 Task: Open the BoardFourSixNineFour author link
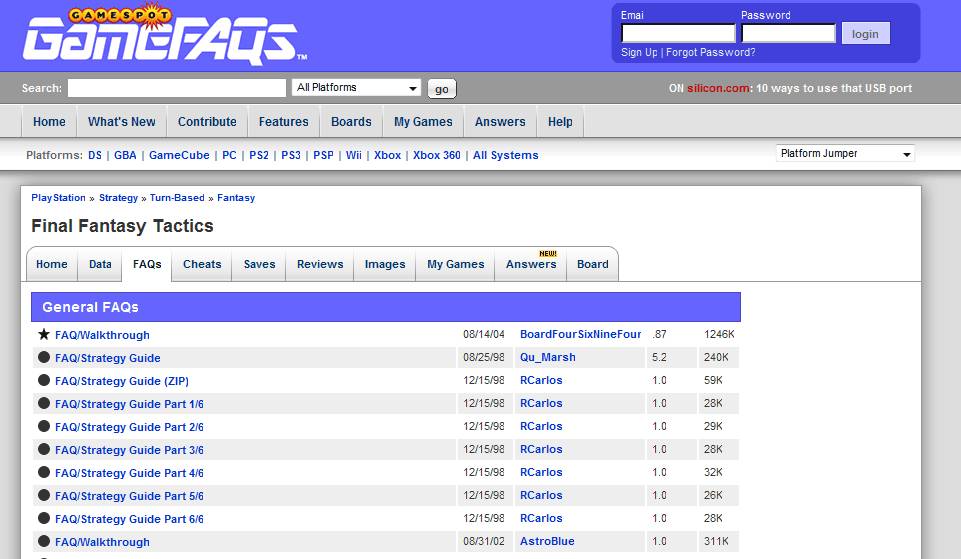[580, 334]
